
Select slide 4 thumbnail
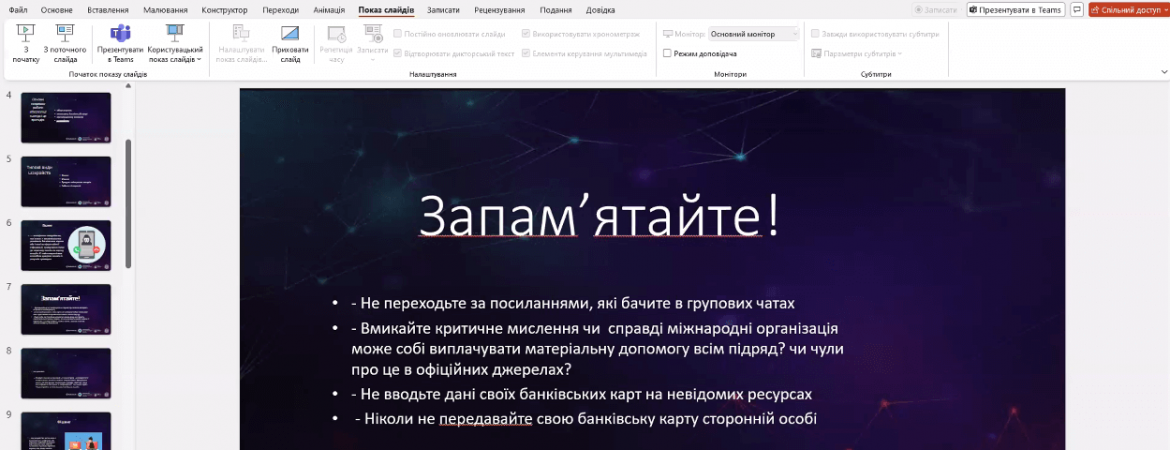[66, 117]
